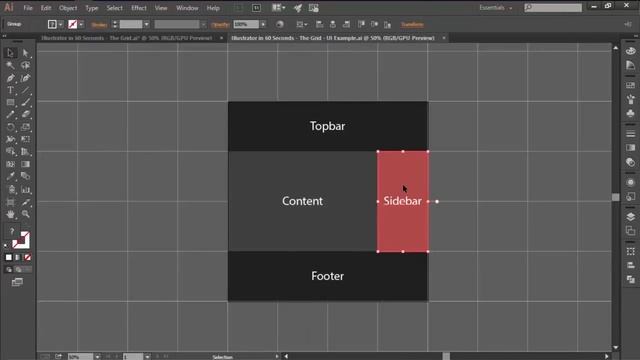
Task: Open the Pathfinder panel icon at bottom
Action: pyautogui.click(x=631, y=279)
